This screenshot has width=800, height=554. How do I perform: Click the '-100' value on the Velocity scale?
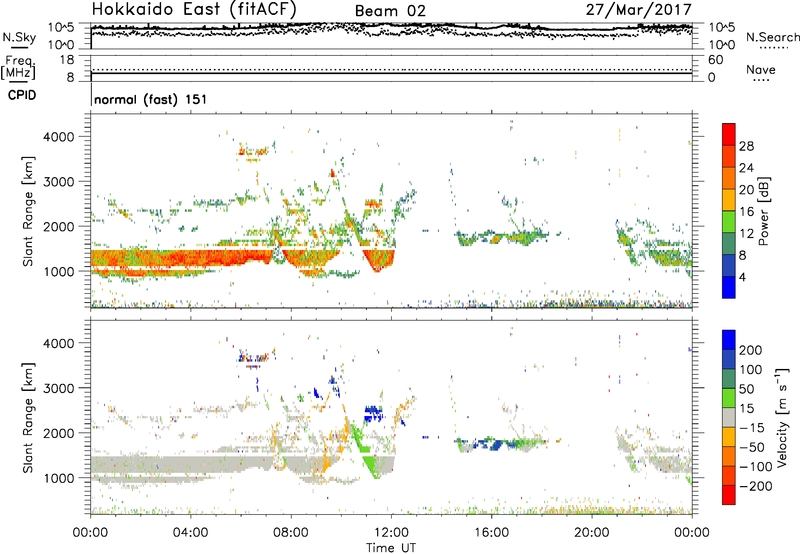click(x=756, y=467)
